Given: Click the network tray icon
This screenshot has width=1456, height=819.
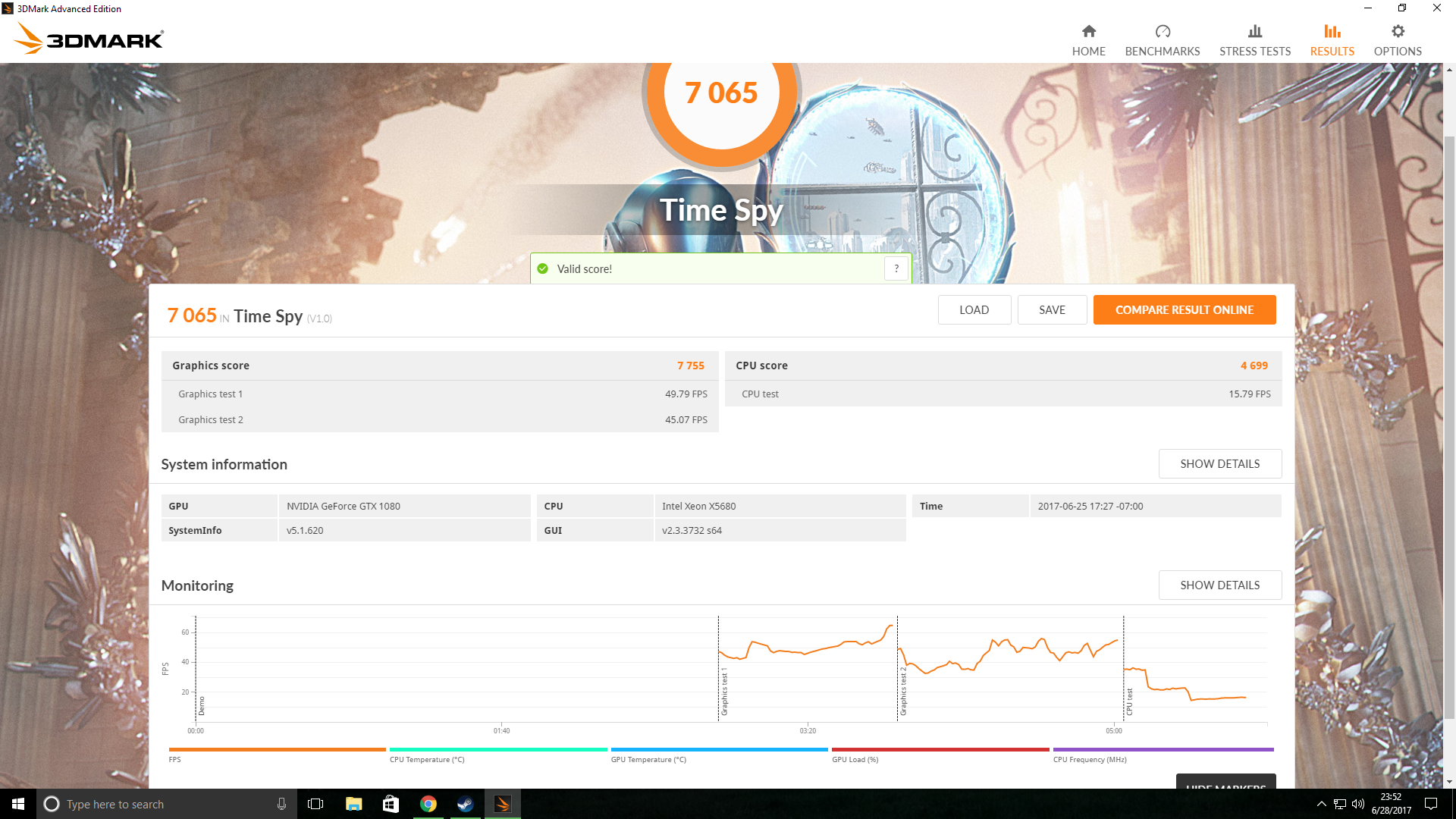Looking at the screenshot, I should coord(1339,804).
